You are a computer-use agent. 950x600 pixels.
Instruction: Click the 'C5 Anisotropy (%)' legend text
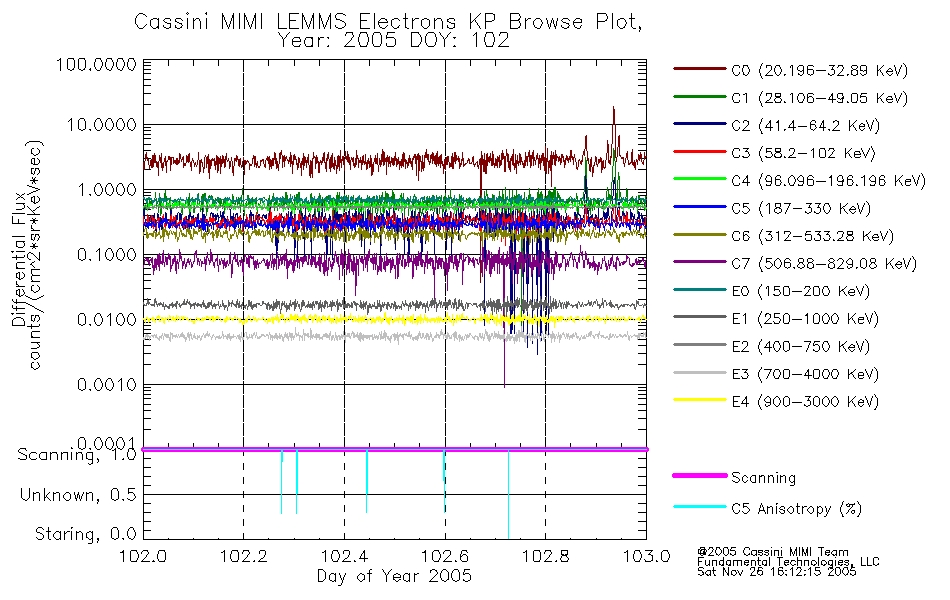click(x=797, y=509)
